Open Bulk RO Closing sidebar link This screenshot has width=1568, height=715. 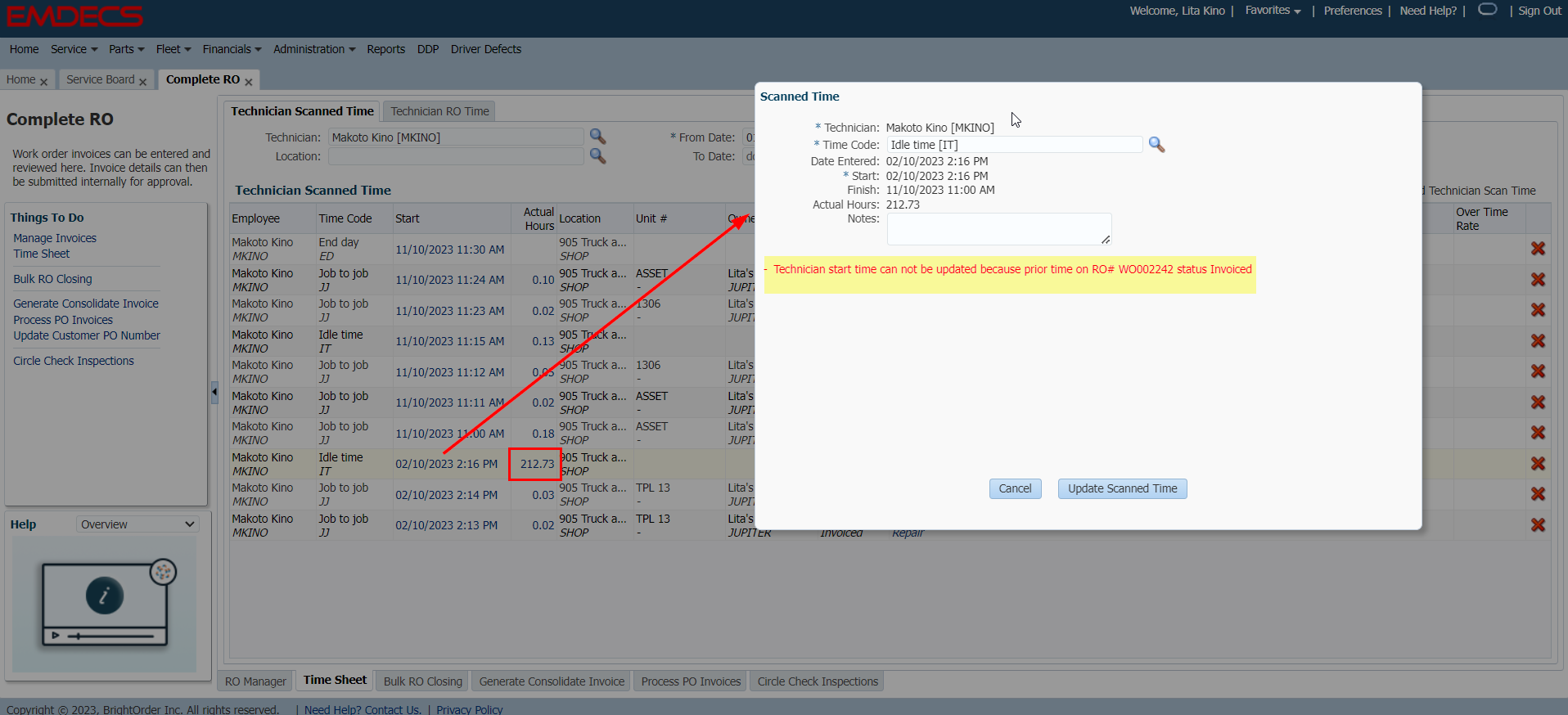(52, 279)
